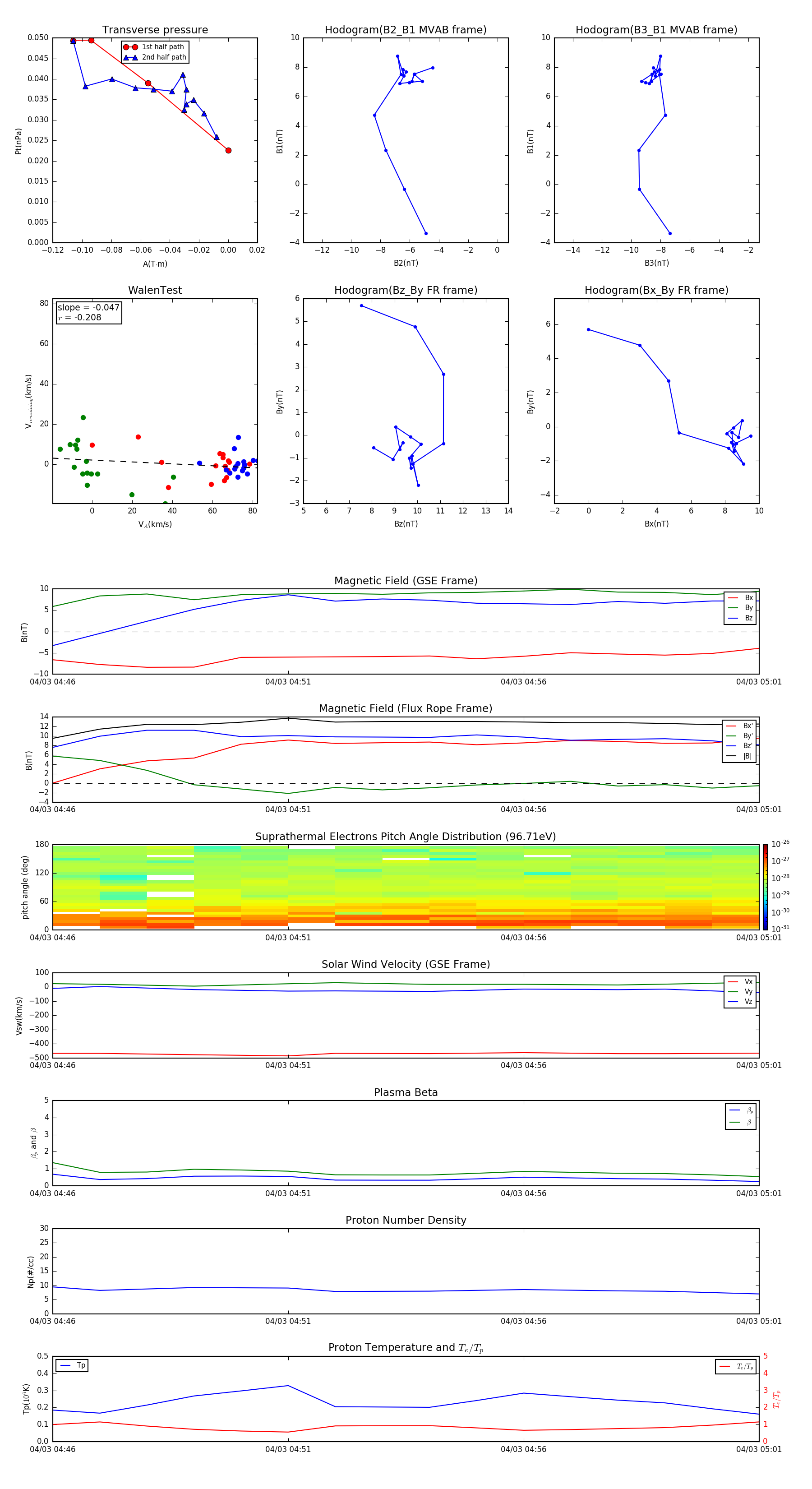Click the colorbar's '10⁻³¹' tick label
This screenshot has height=1489, width=812.
(780, 929)
